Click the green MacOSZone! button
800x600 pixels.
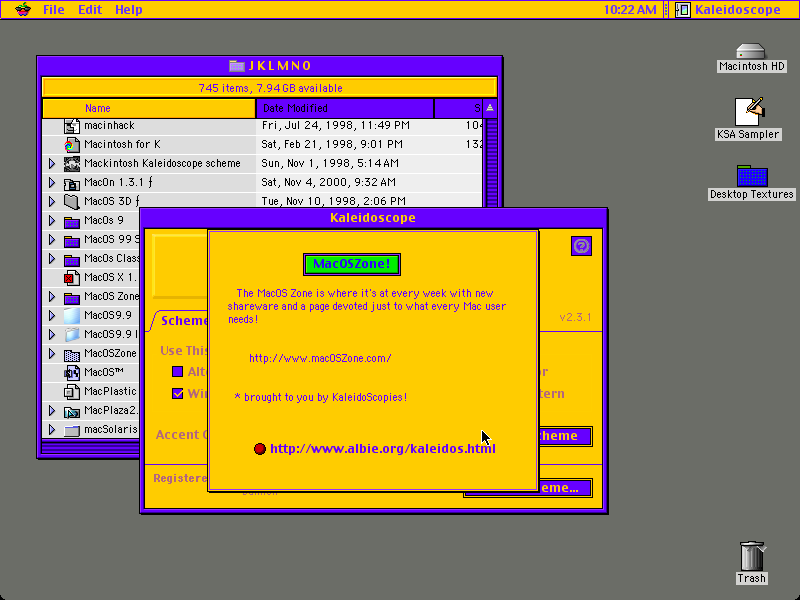coord(352,264)
